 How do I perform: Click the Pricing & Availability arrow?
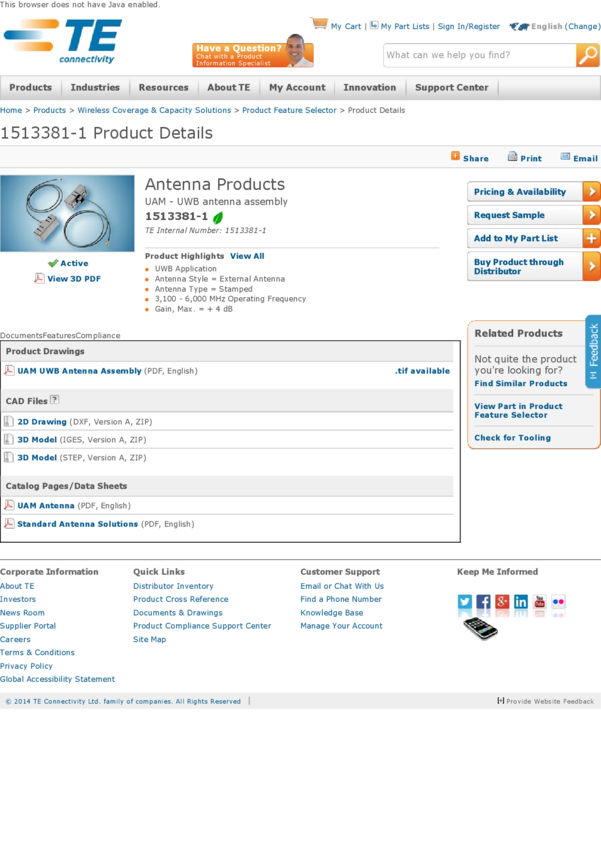(592, 191)
